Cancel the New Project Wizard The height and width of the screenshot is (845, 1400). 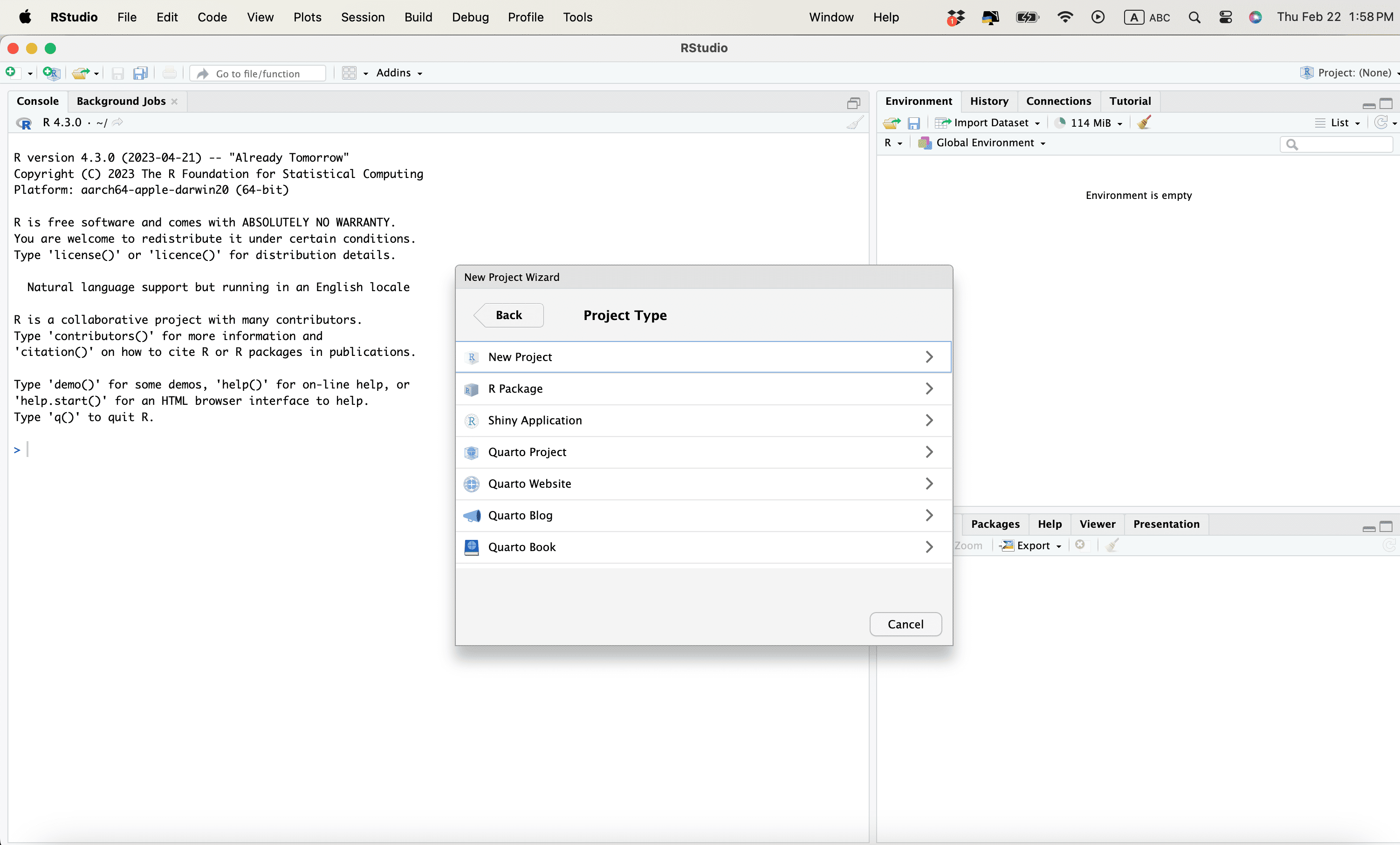point(905,624)
